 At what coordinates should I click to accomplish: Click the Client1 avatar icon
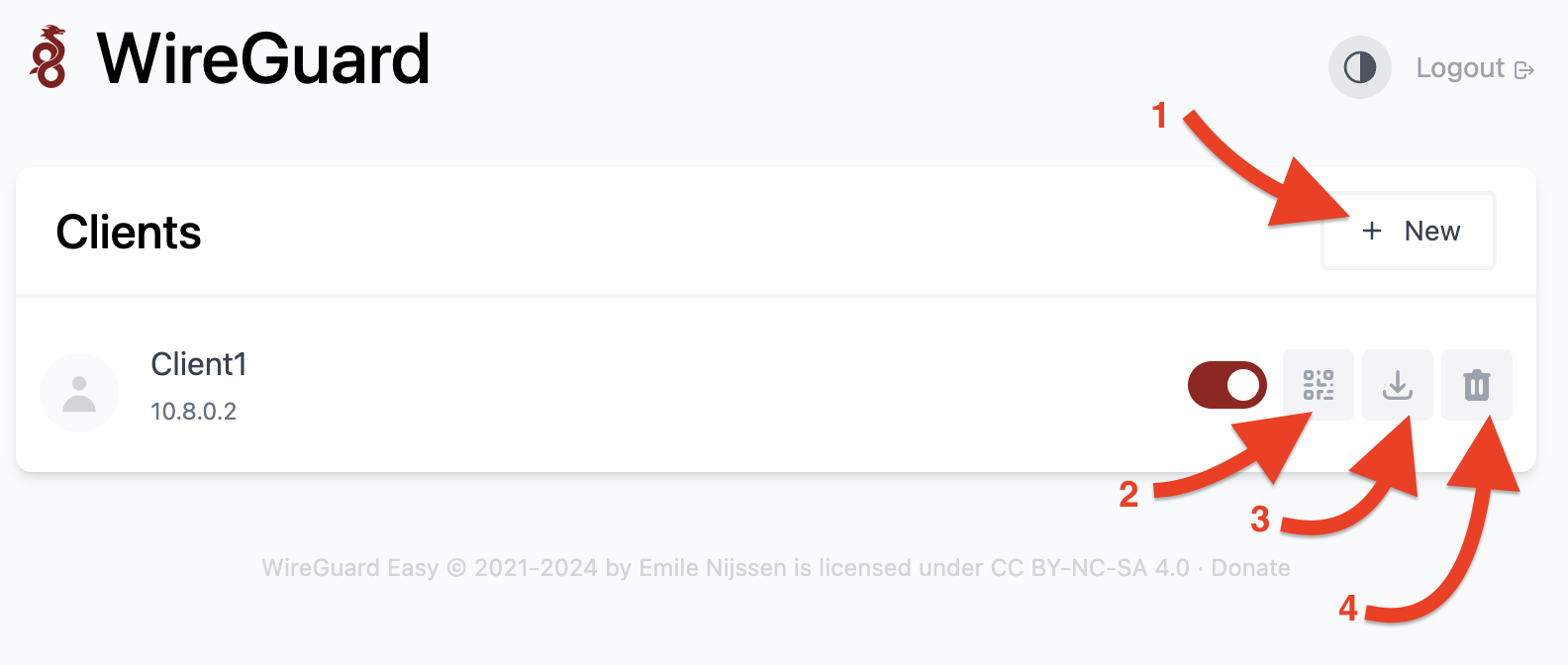79,393
